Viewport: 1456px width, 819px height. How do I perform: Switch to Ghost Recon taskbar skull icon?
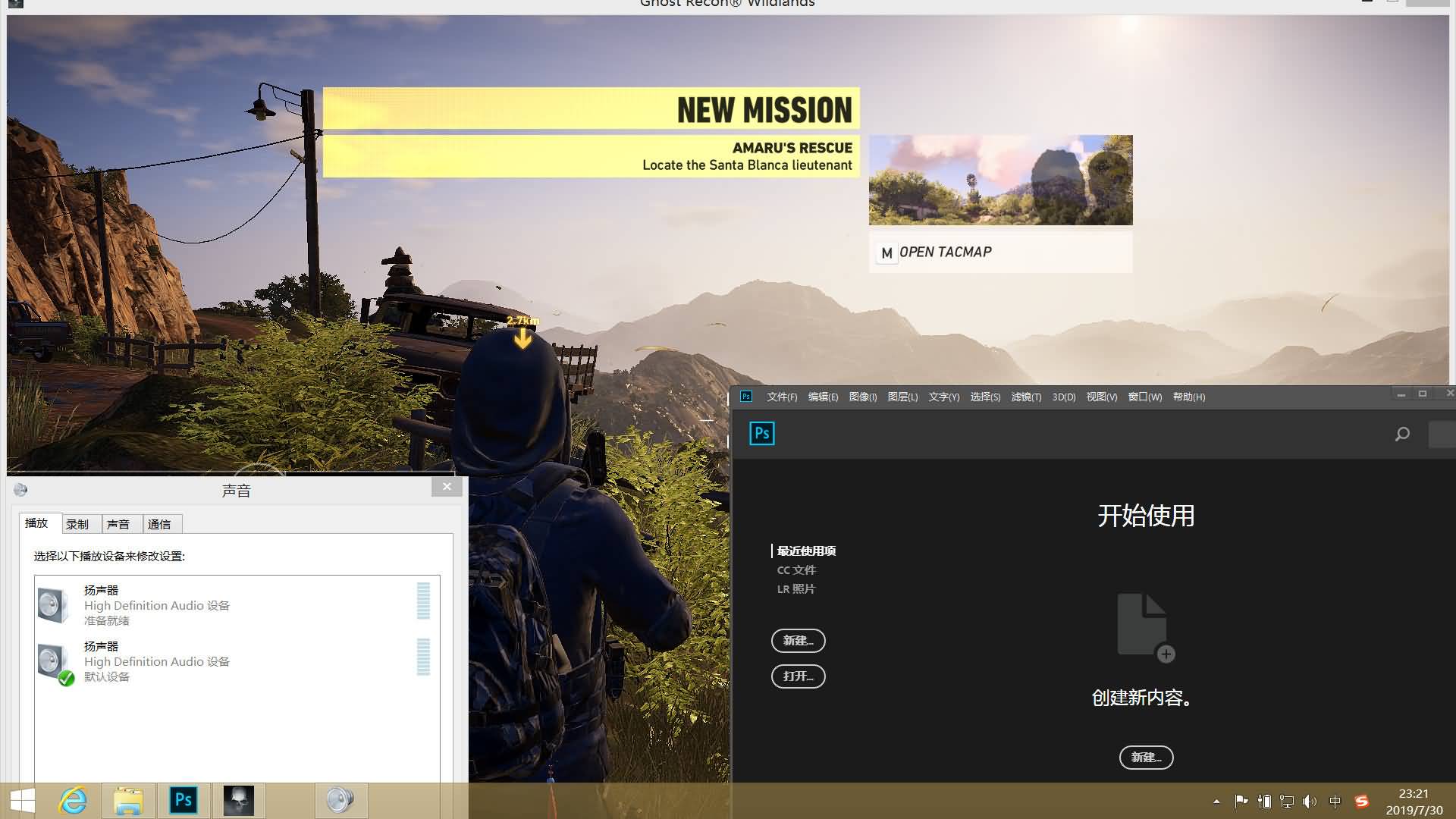point(239,801)
